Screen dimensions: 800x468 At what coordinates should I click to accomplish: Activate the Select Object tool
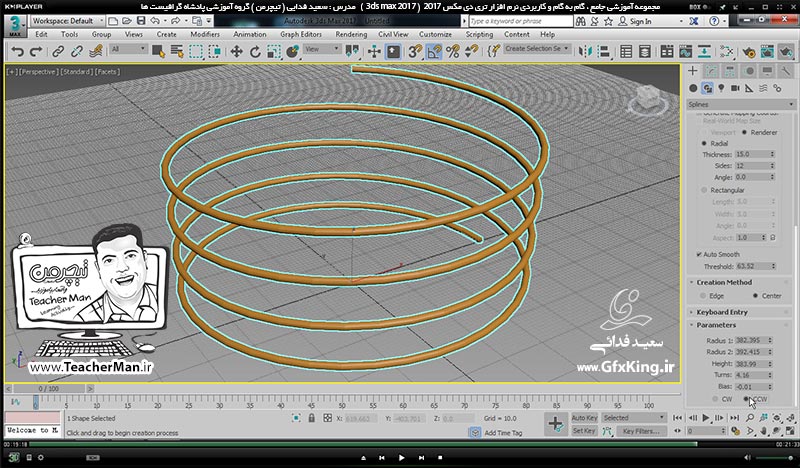158,52
